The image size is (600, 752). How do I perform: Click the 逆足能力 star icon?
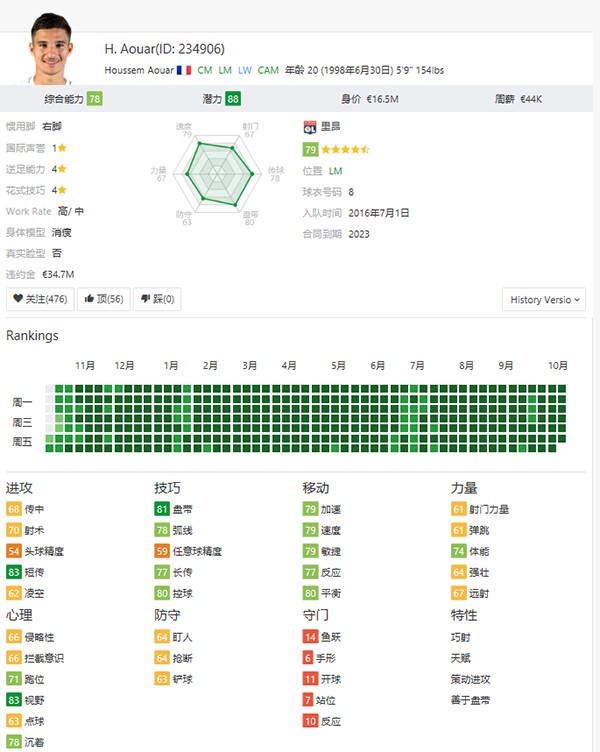tap(64, 169)
